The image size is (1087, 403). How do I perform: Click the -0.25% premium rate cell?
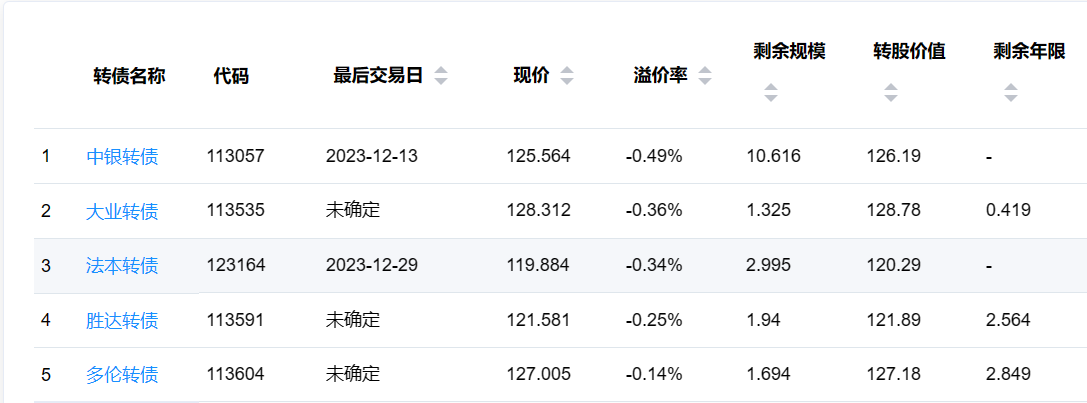pos(654,321)
